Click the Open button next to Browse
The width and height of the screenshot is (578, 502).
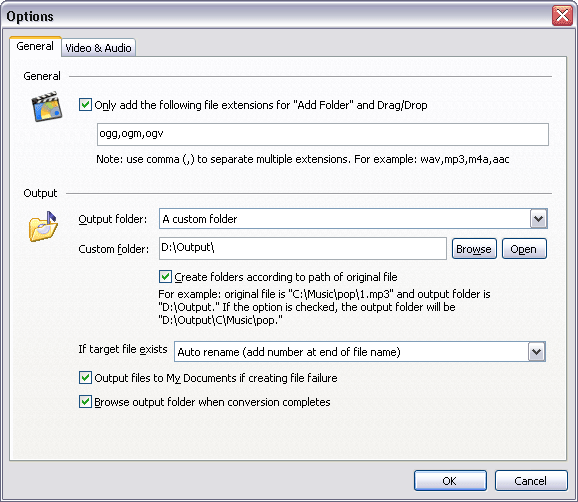[524, 249]
